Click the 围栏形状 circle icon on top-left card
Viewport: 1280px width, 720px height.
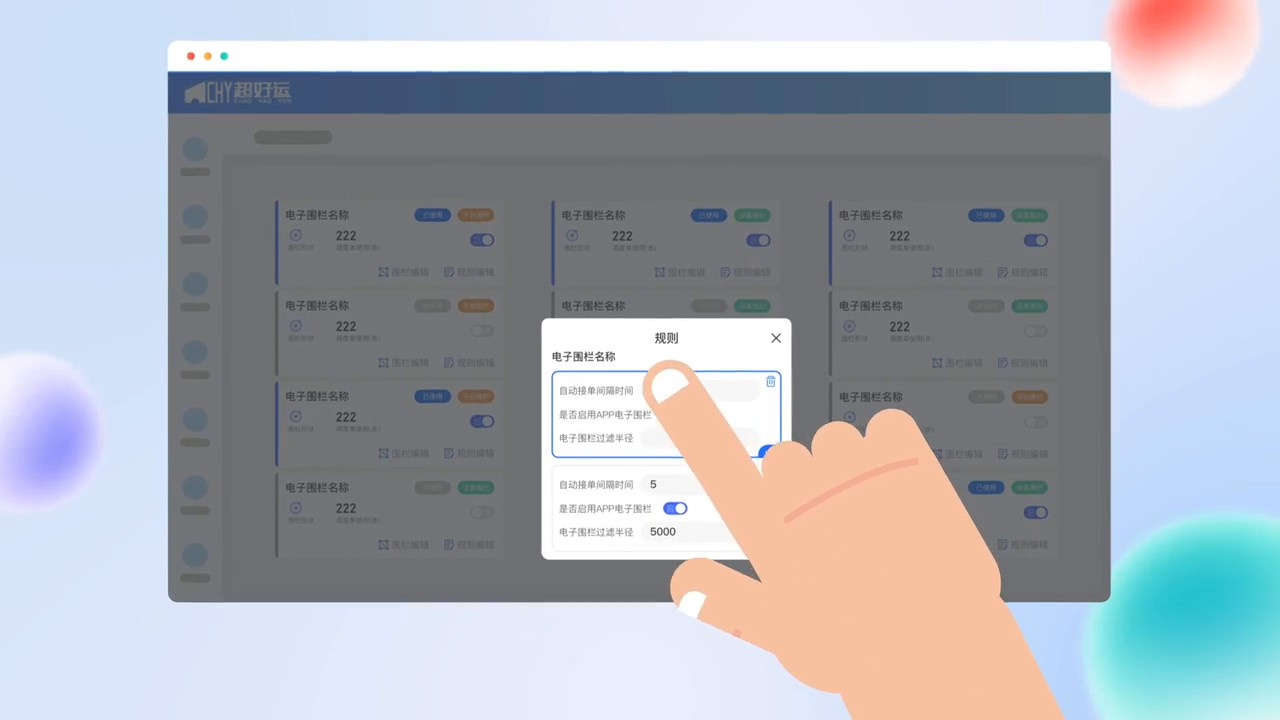pos(295,235)
